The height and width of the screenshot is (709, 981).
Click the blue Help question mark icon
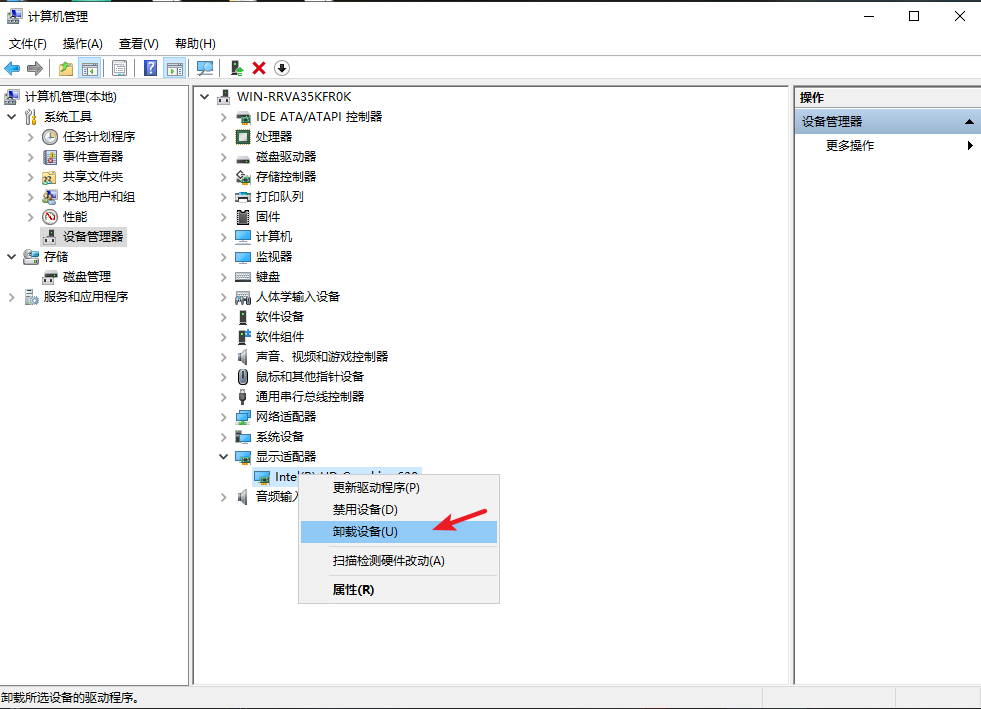click(150, 68)
